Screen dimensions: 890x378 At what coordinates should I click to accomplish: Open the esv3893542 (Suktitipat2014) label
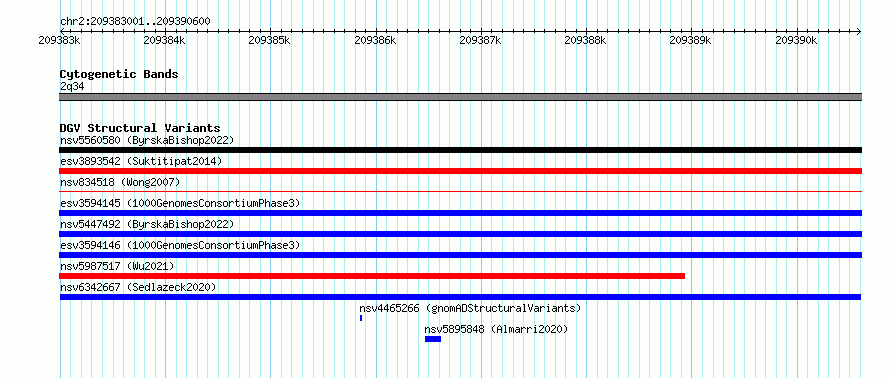[141, 161]
